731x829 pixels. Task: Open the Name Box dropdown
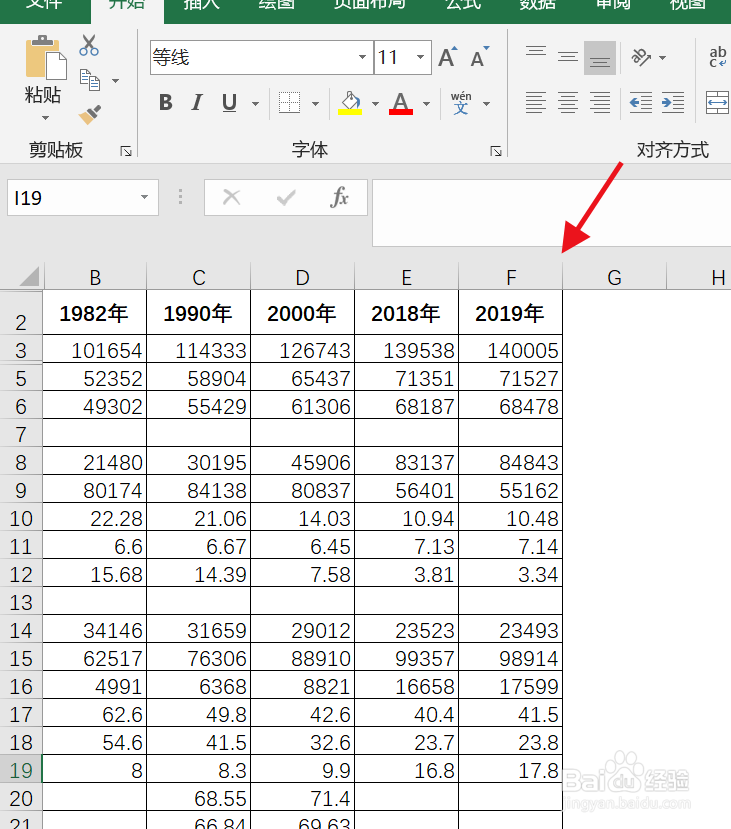144,197
